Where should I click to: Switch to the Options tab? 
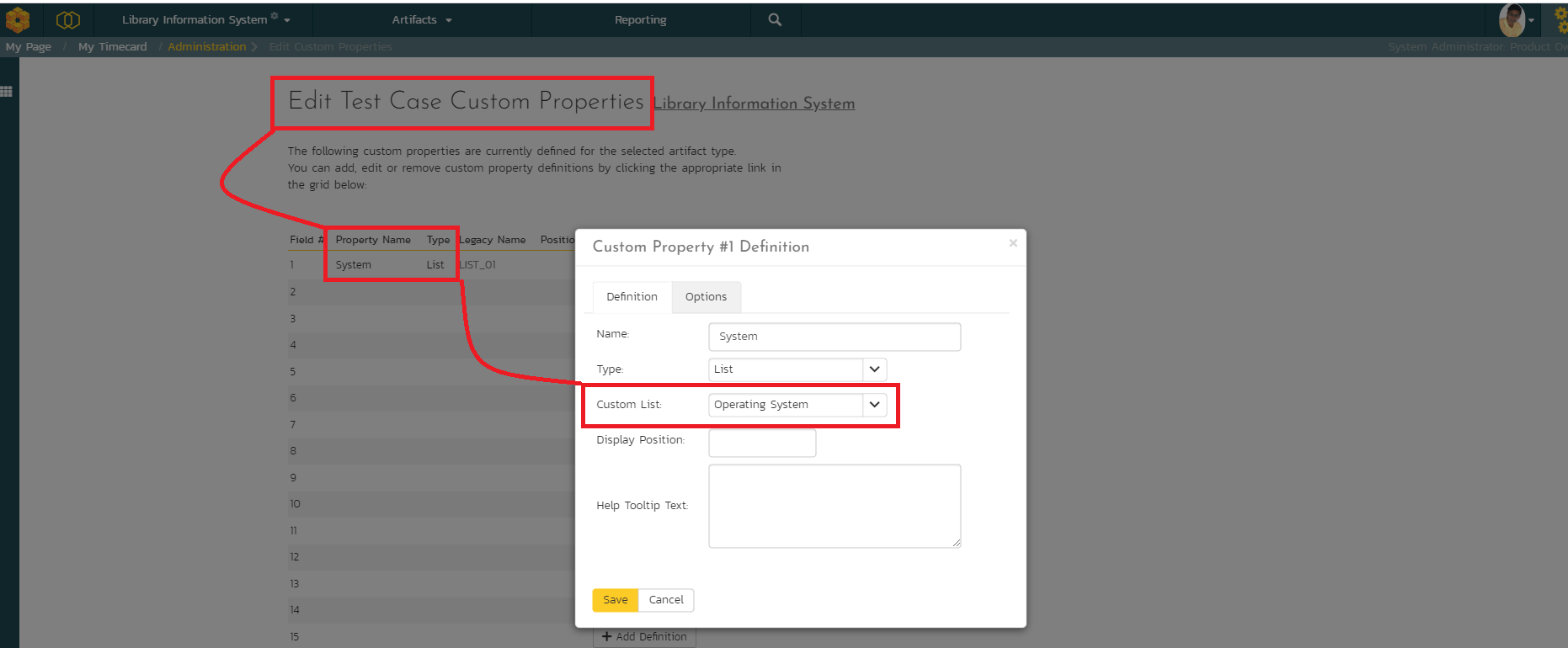click(706, 297)
